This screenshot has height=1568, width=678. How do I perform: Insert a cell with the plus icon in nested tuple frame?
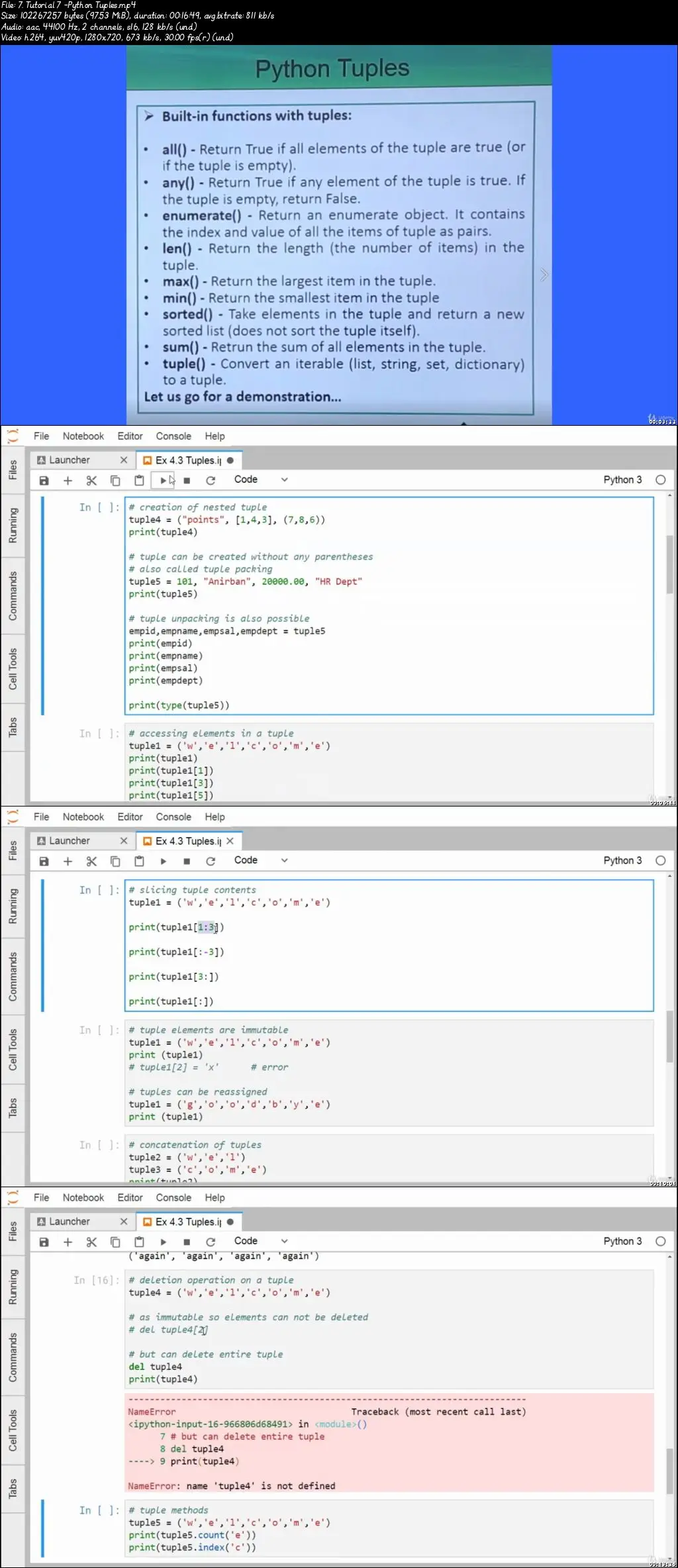click(68, 481)
